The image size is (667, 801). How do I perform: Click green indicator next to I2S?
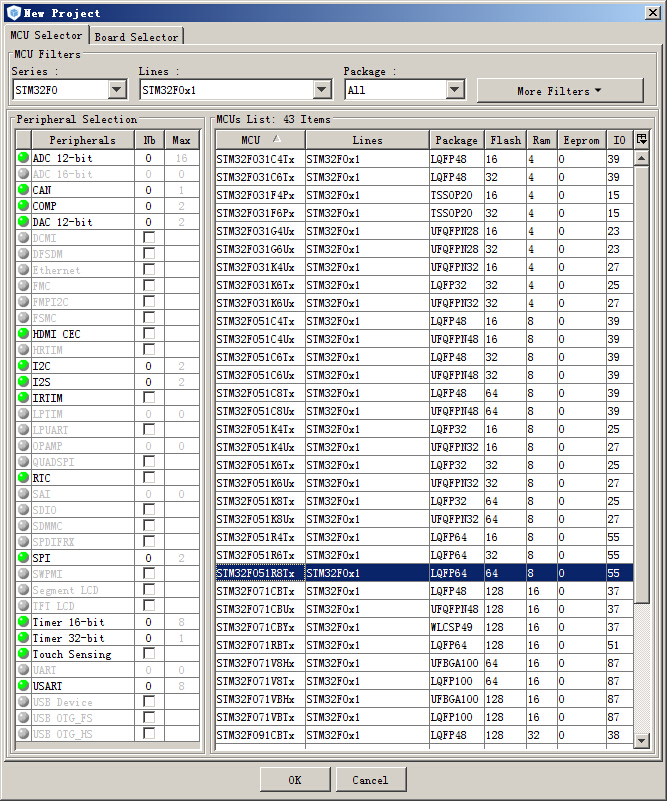coord(23,382)
